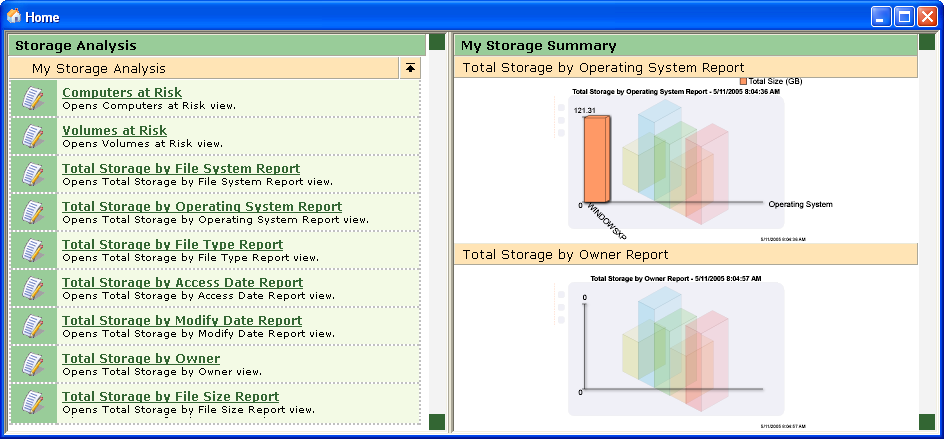Click the File Type Report notepad icon
Image resolution: width=944 pixels, height=439 pixels.
click(33, 250)
